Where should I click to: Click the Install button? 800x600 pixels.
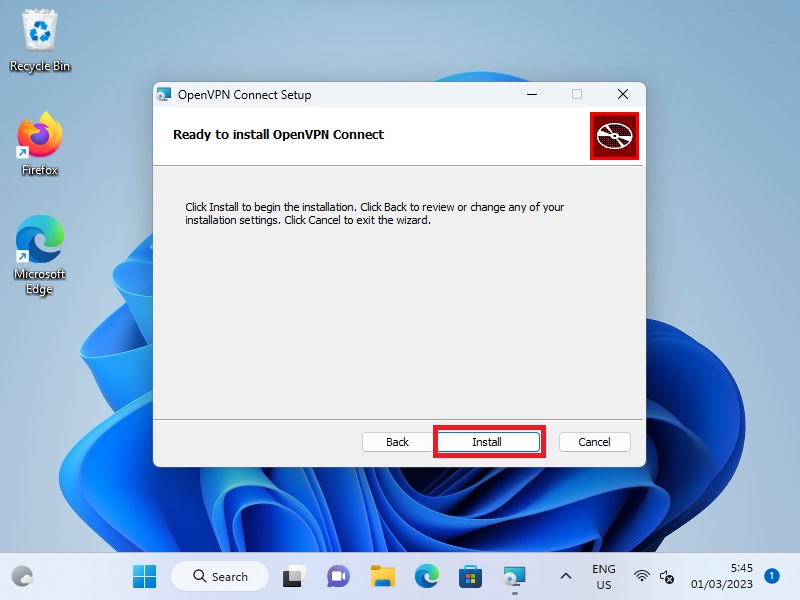click(487, 442)
